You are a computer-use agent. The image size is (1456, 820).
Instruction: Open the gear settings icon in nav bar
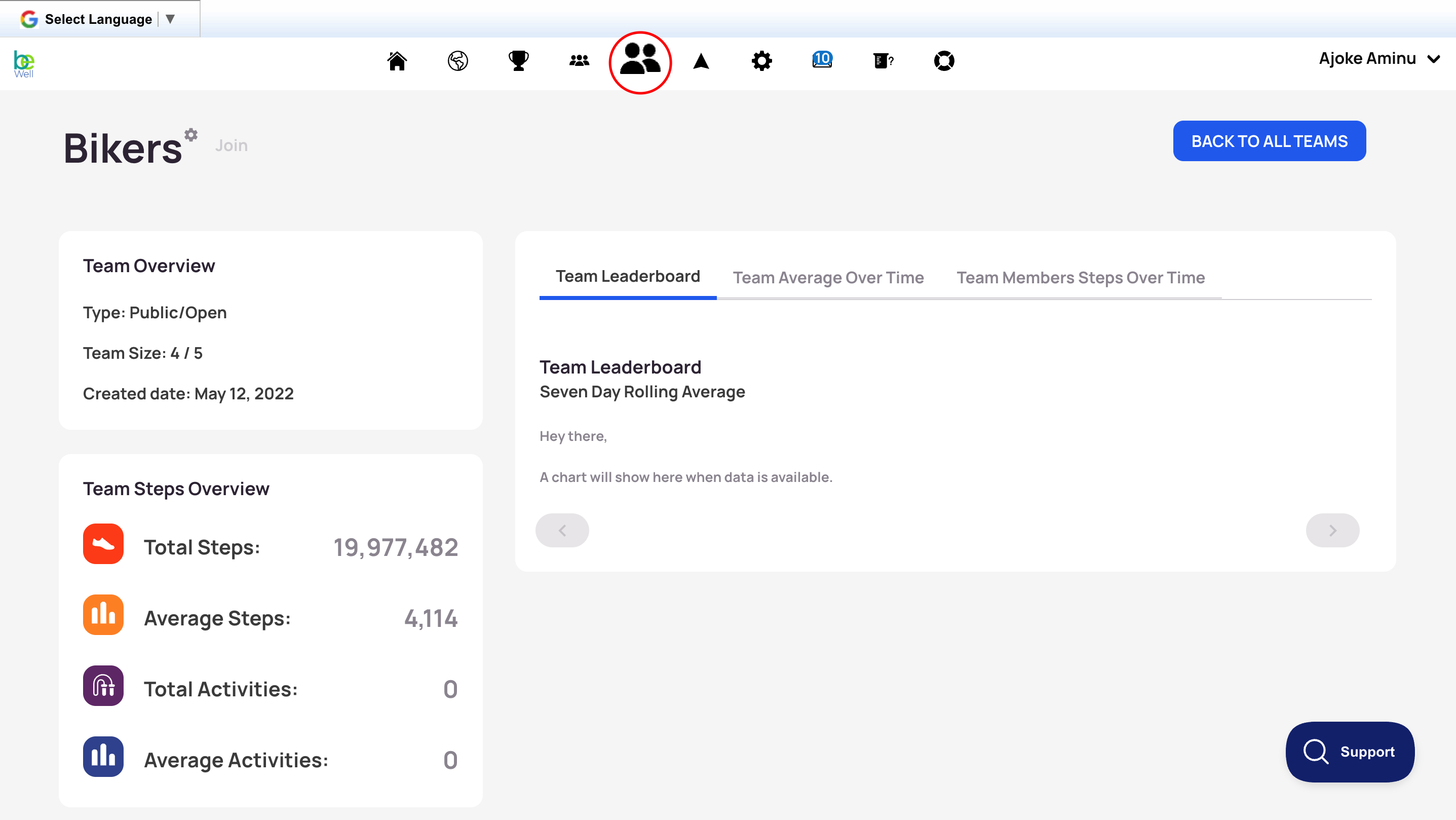click(x=761, y=60)
